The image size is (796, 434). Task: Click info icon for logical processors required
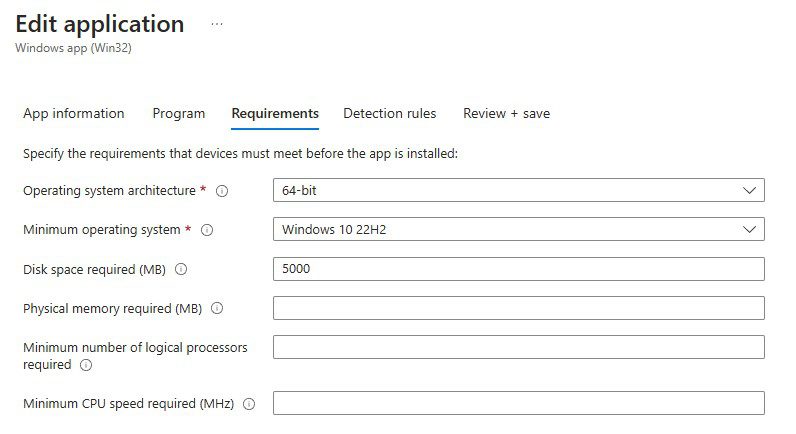85,365
